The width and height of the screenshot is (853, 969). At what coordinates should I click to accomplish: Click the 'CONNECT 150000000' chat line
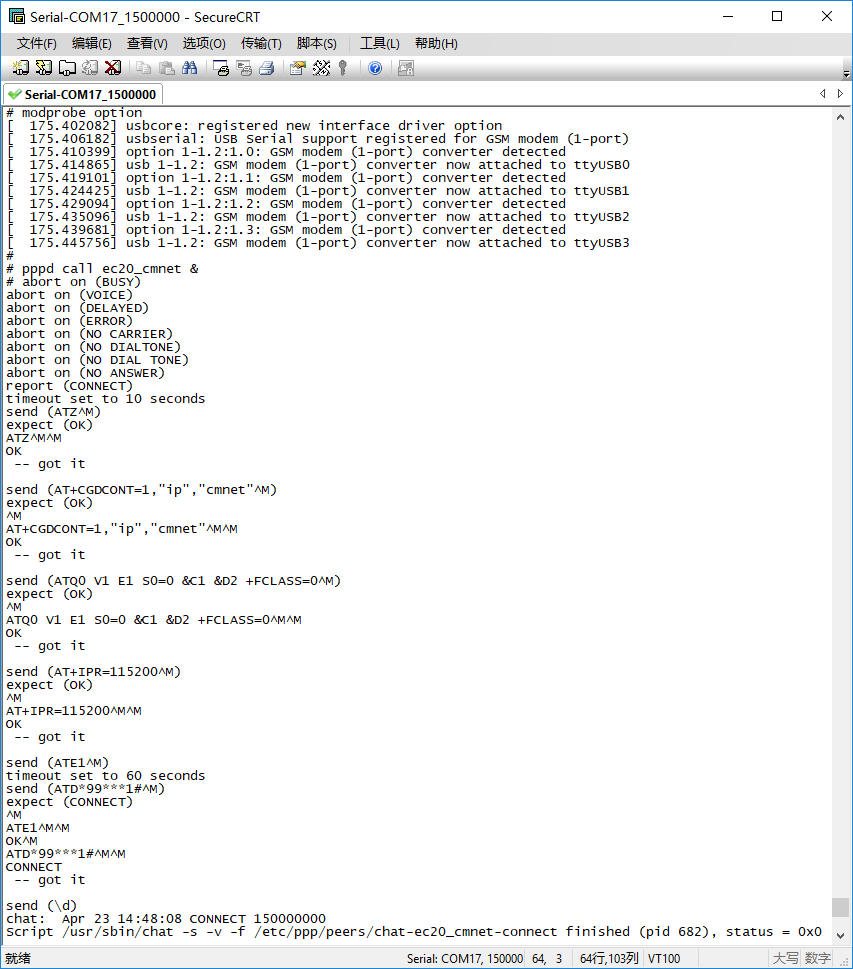click(x=166, y=919)
